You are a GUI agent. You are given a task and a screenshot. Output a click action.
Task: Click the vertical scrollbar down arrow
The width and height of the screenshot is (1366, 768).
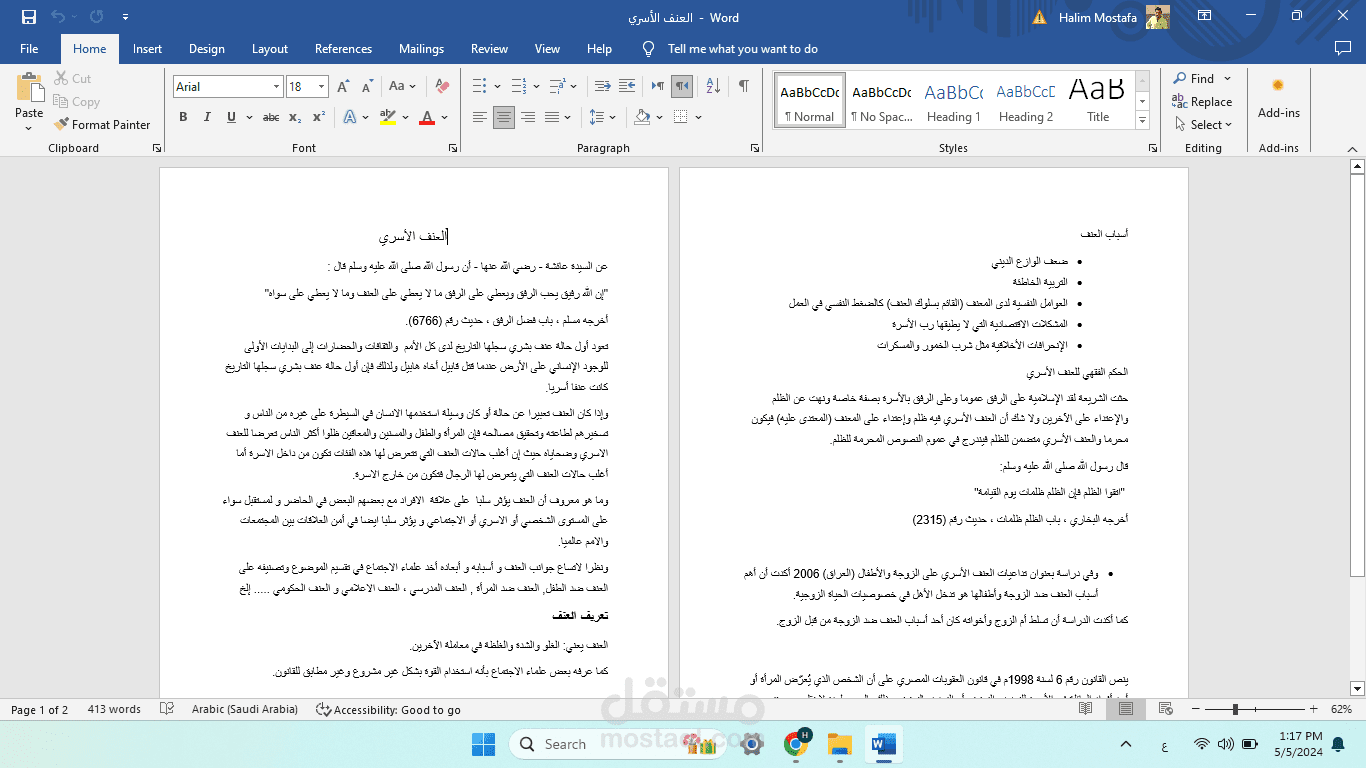1357,688
